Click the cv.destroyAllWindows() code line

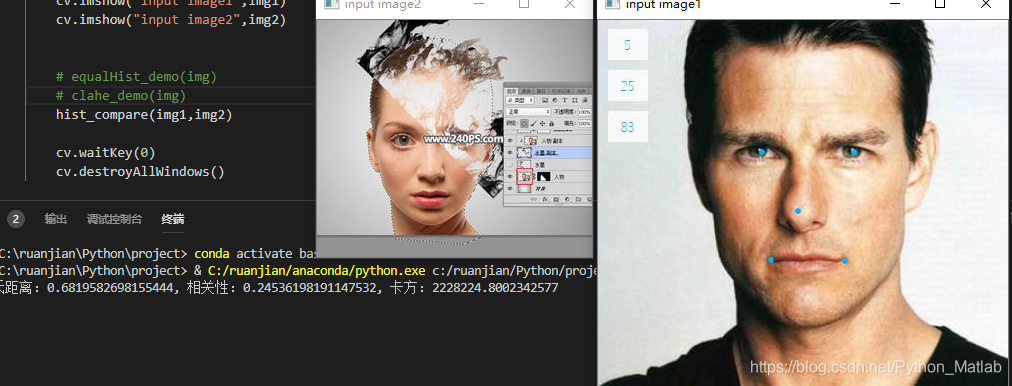tap(140, 172)
